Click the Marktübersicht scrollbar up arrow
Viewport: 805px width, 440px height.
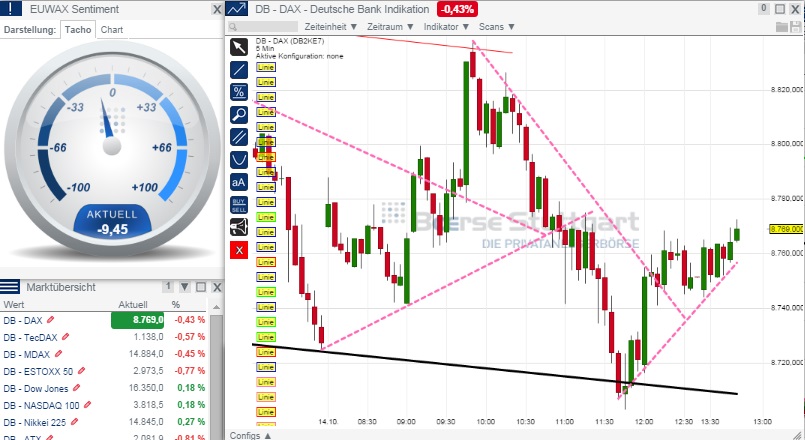coord(217,307)
